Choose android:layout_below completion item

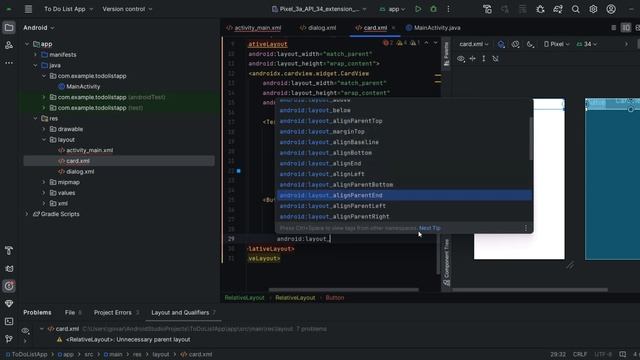(x=404, y=110)
